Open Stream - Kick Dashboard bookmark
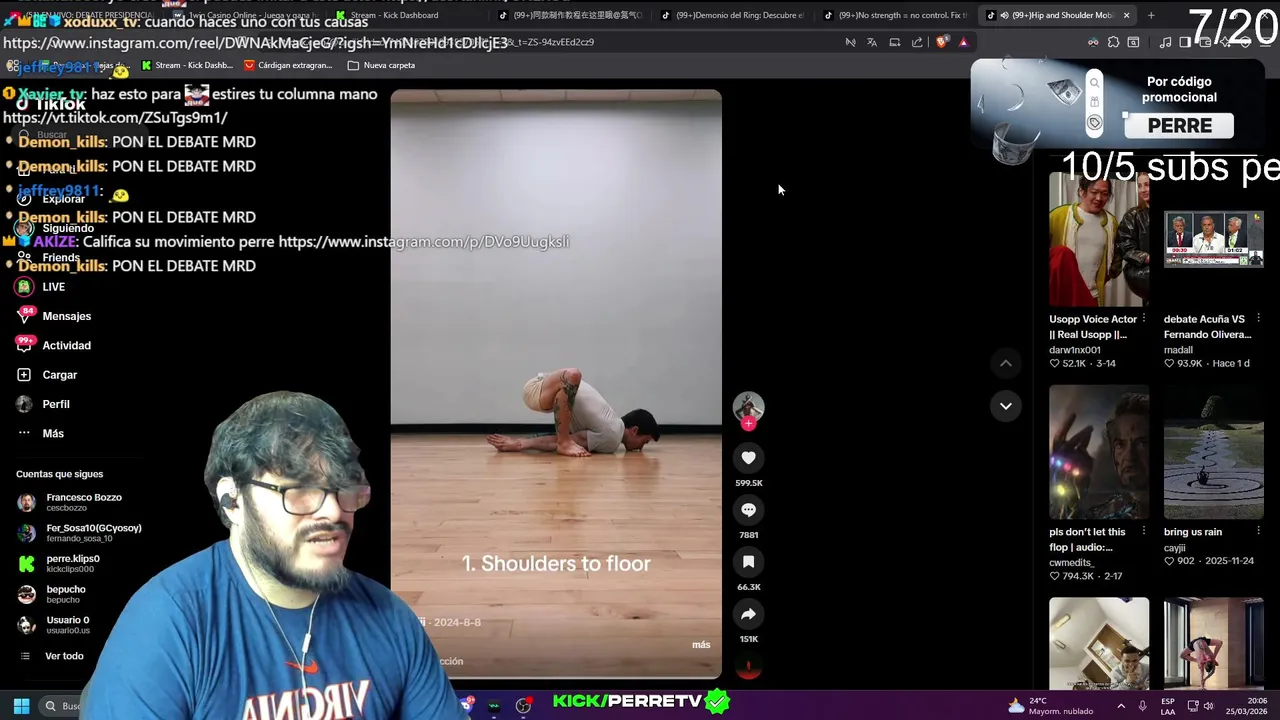The height and width of the screenshot is (720, 1280). click(x=187, y=65)
